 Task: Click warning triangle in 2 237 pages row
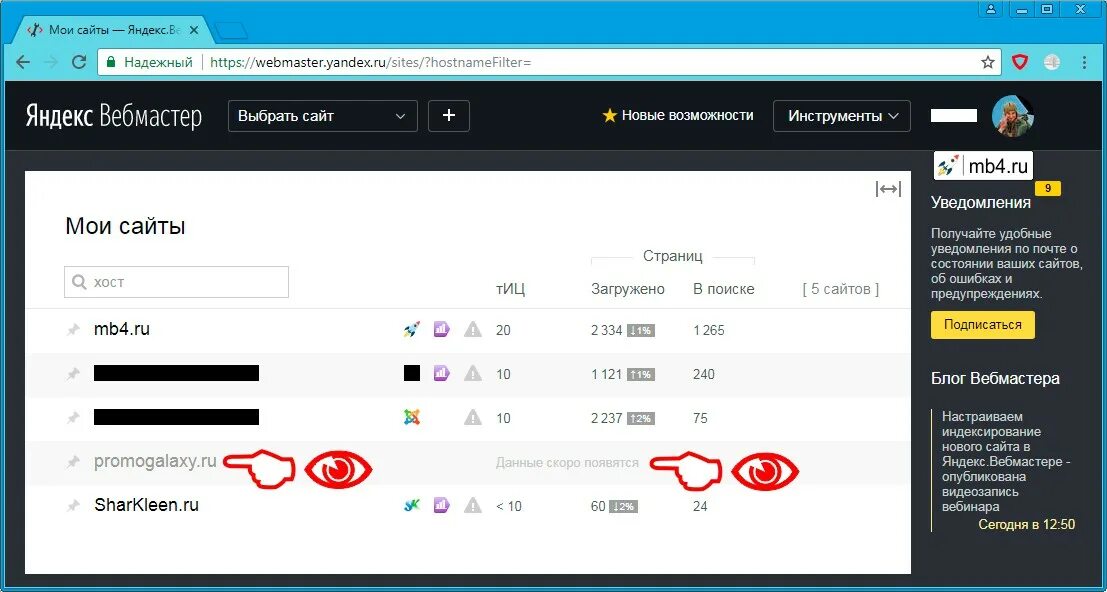coord(472,418)
